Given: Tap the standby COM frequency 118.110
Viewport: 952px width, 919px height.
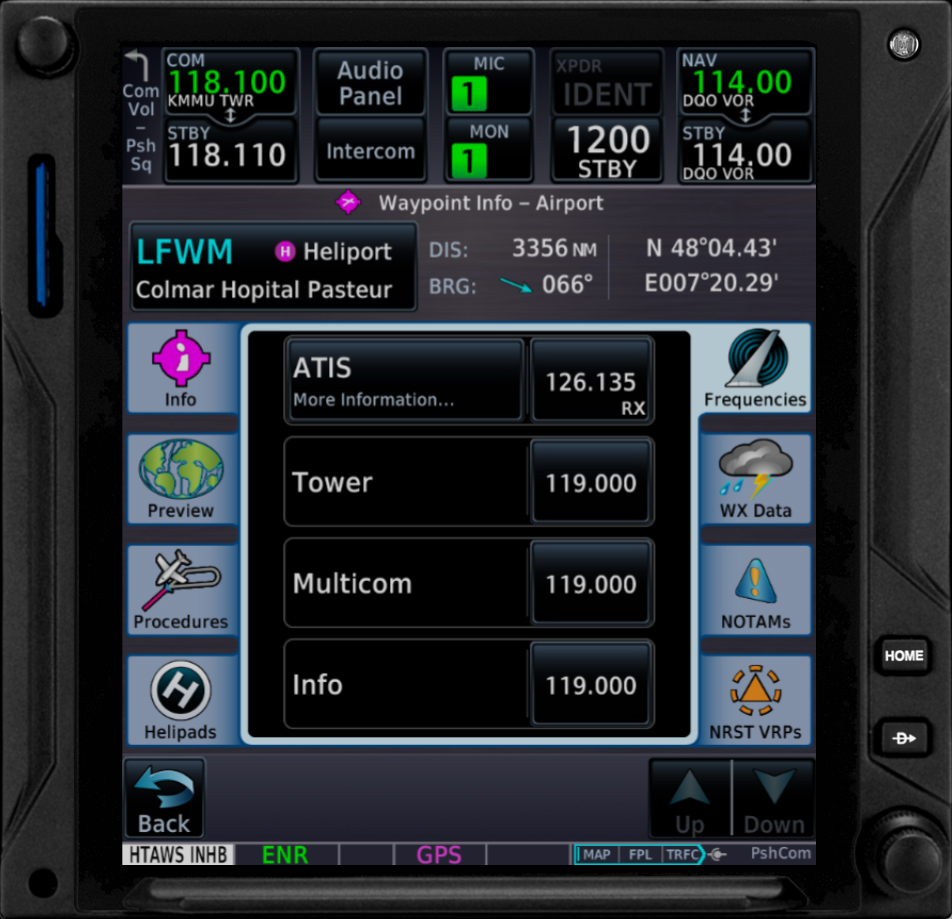Looking at the screenshot, I should [x=229, y=150].
